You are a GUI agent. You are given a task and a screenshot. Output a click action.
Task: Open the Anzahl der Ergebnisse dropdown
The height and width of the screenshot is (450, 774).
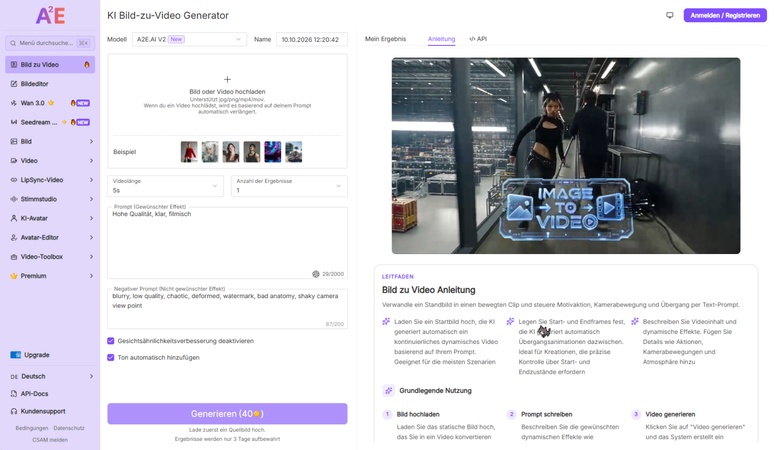[289, 186]
